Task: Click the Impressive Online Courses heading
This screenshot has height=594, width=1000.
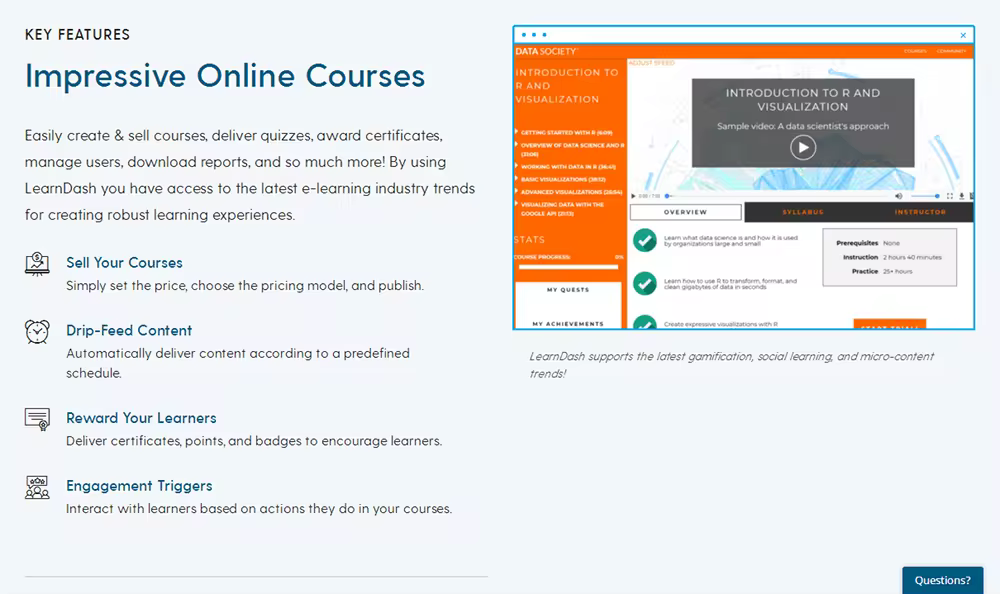Action: (224, 76)
